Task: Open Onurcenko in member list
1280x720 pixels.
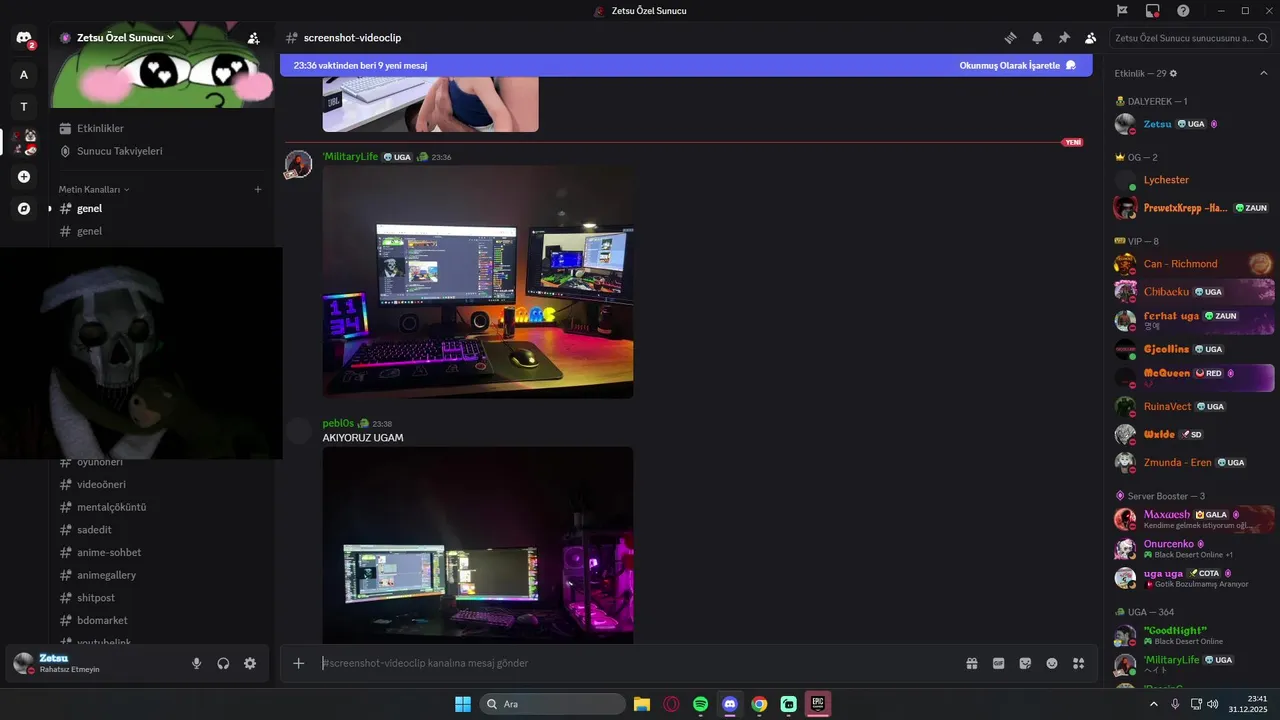Action: [1191, 549]
